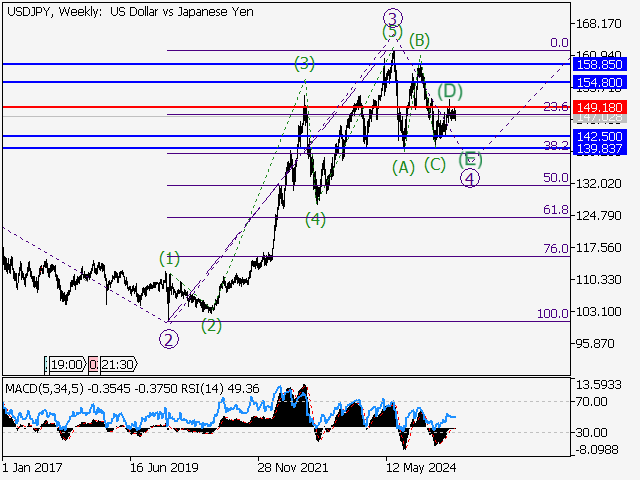Image resolution: width=640 pixels, height=480 pixels.
Task: Select the 28 Nov 2021 date label
Action: tap(292, 467)
